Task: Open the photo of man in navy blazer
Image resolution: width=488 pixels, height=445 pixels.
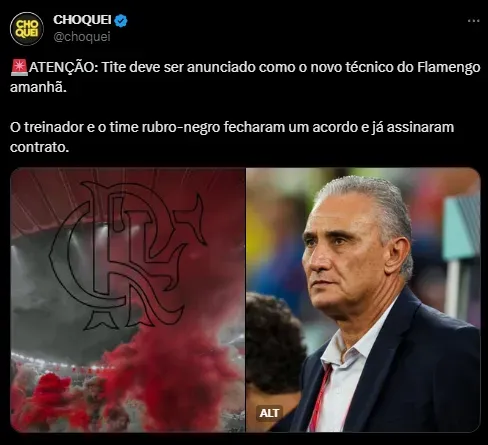Action: click(x=363, y=300)
